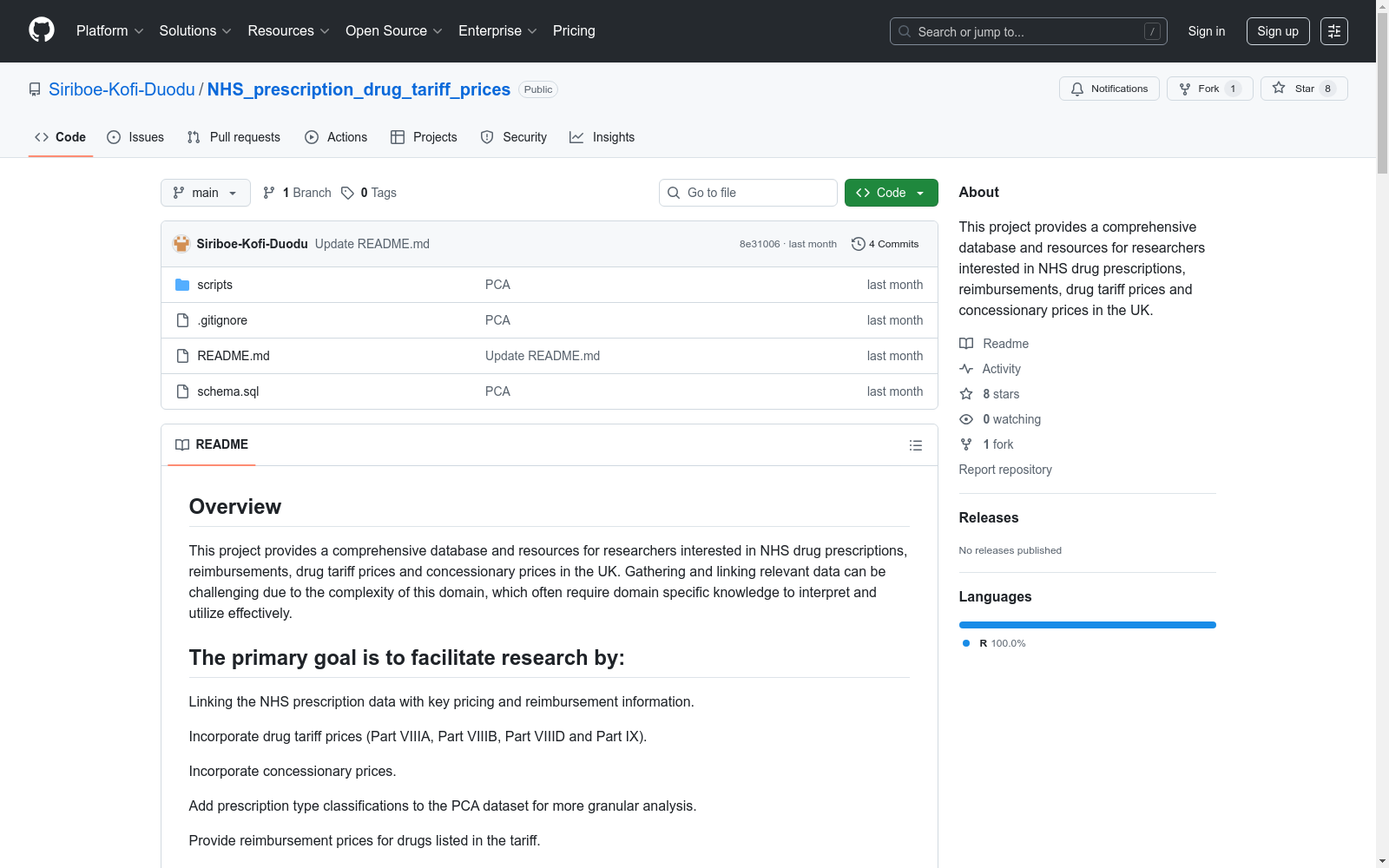Click the watching eye icon in About
The image size is (1389, 868).
(966, 419)
